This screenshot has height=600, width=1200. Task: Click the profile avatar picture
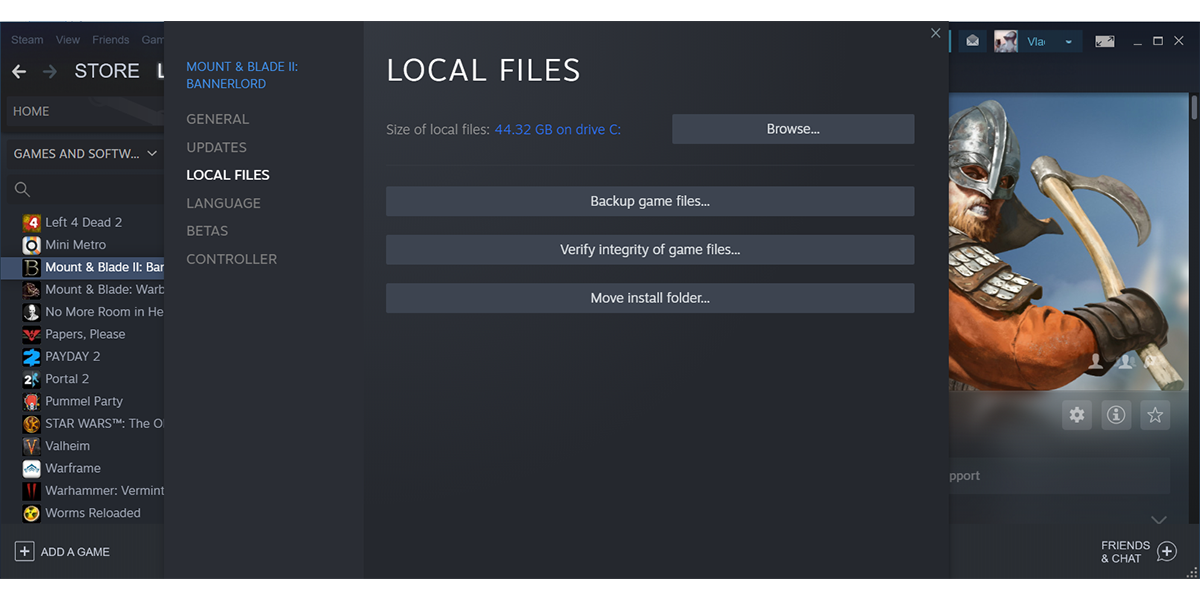pyautogui.click(x=1006, y=41)
